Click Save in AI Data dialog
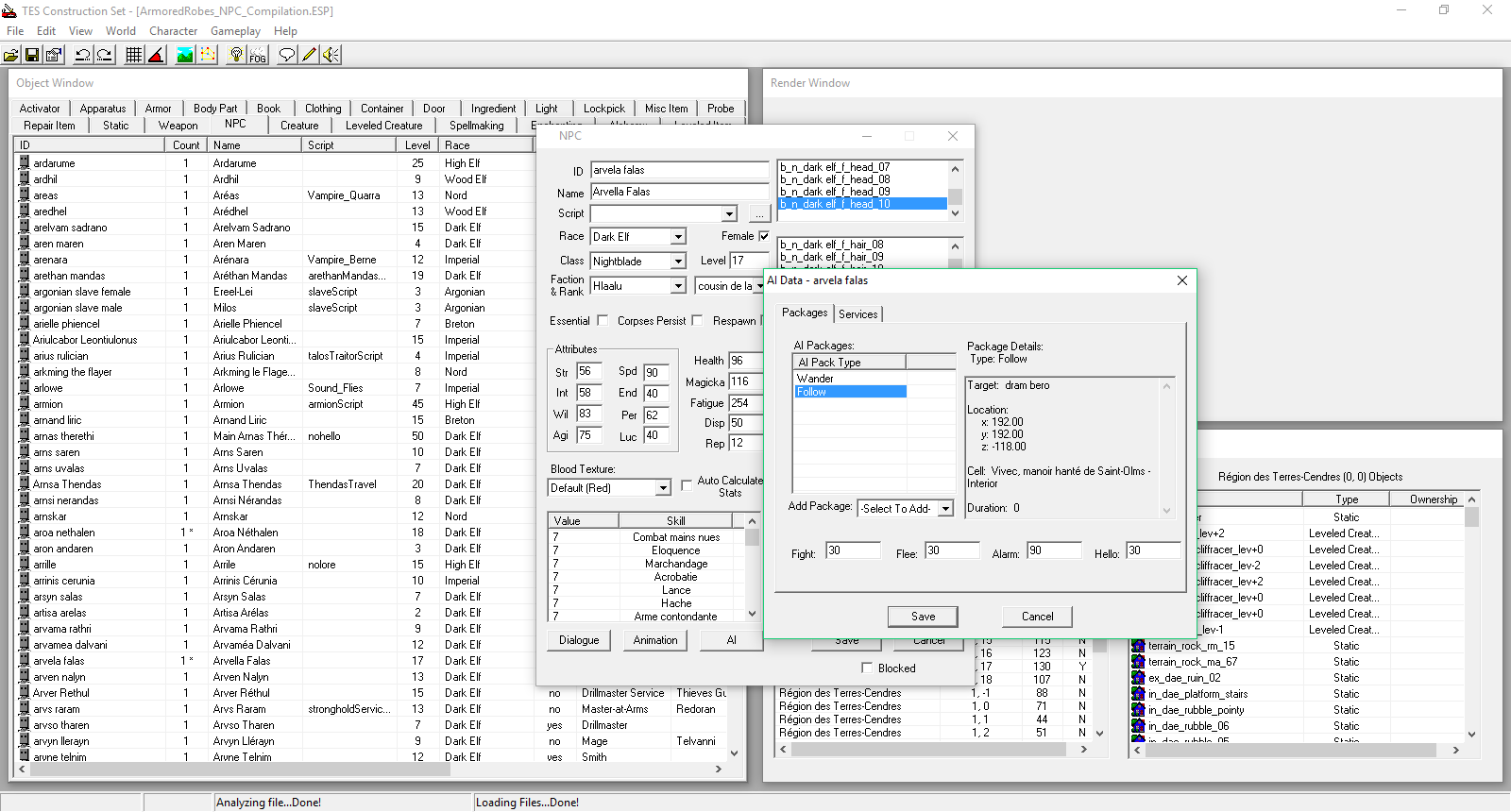 (923, 617)
